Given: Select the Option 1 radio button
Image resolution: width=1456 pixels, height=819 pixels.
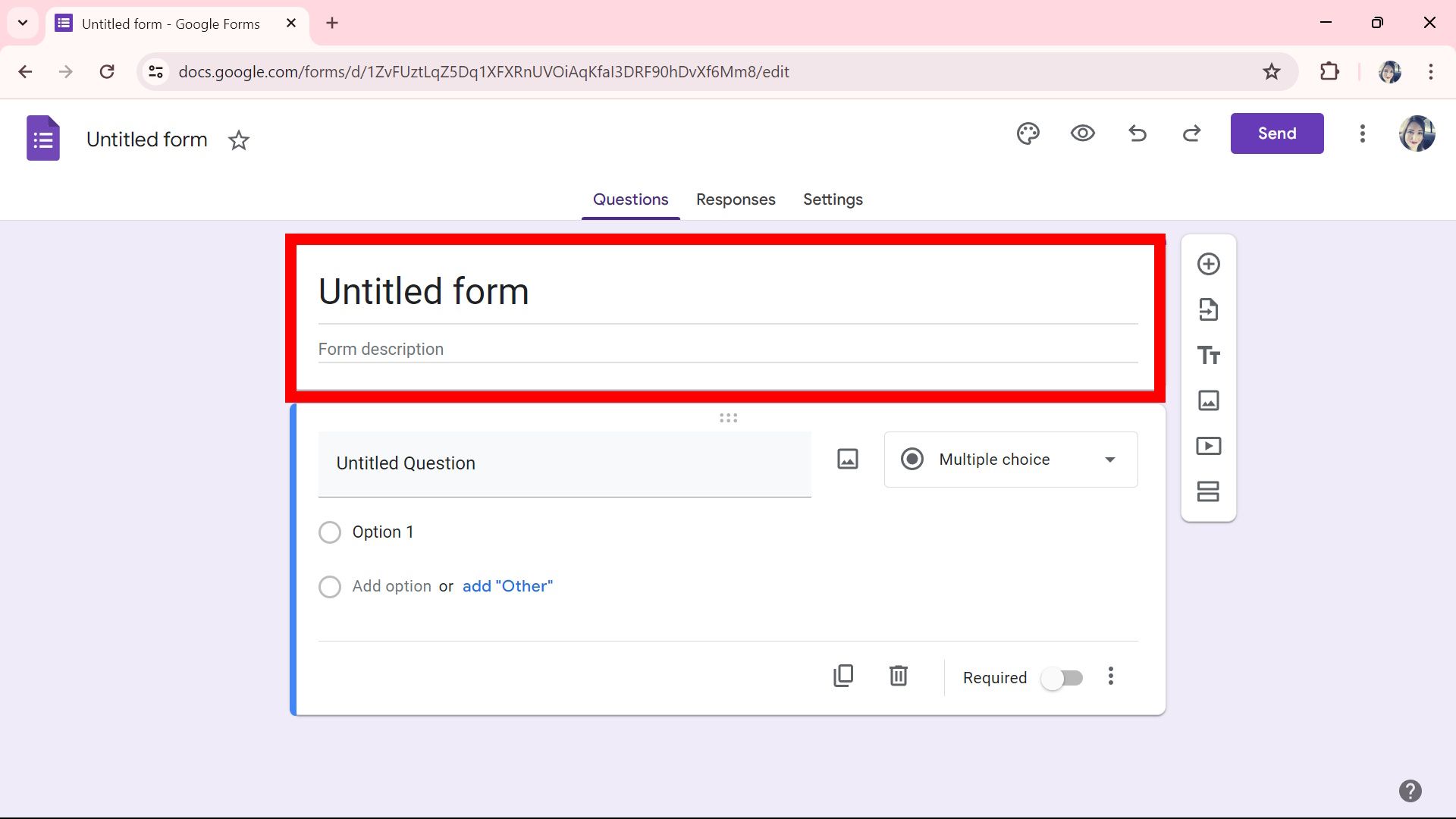Looking at the screenshot, I should tap(330, 532).
